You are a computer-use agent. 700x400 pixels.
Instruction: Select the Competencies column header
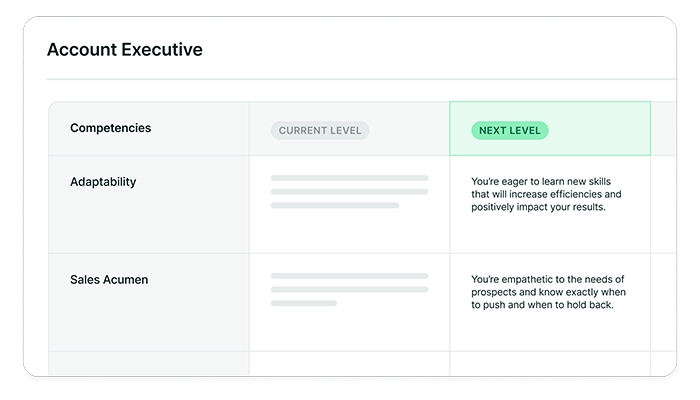pyautogui.click(x=111, y=128)
